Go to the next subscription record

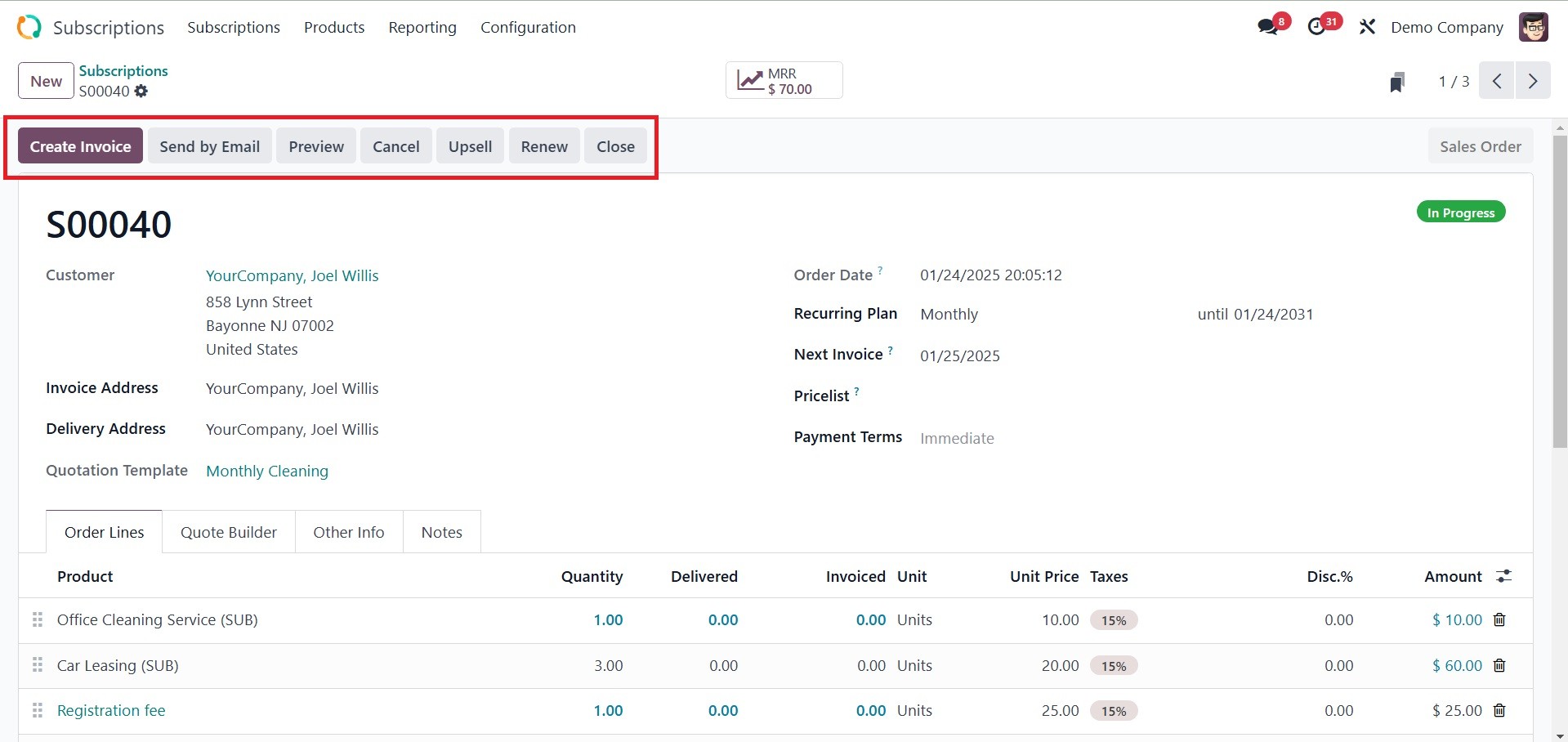click(1533, 81)
